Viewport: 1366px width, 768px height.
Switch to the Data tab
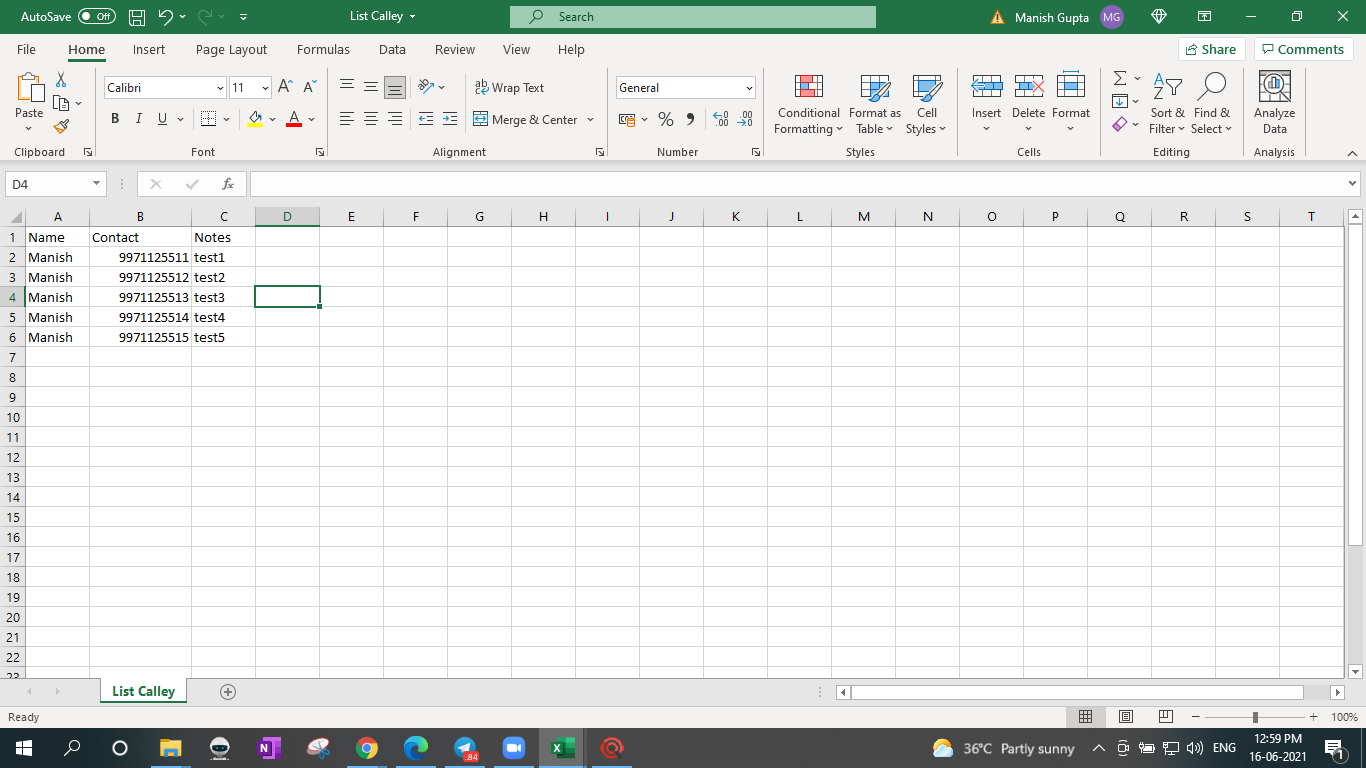[x=392, y=49]
